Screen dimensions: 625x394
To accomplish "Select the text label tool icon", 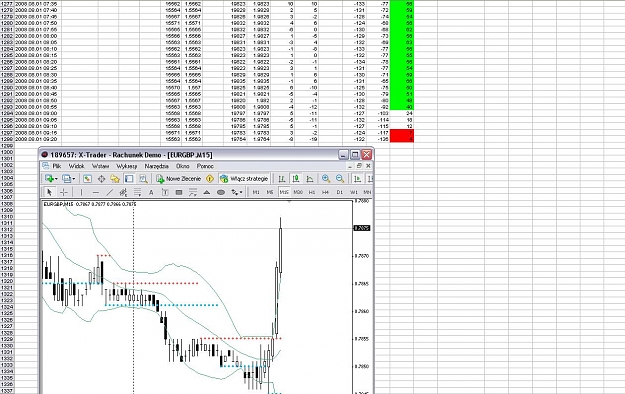I will (x=165, y=192).
